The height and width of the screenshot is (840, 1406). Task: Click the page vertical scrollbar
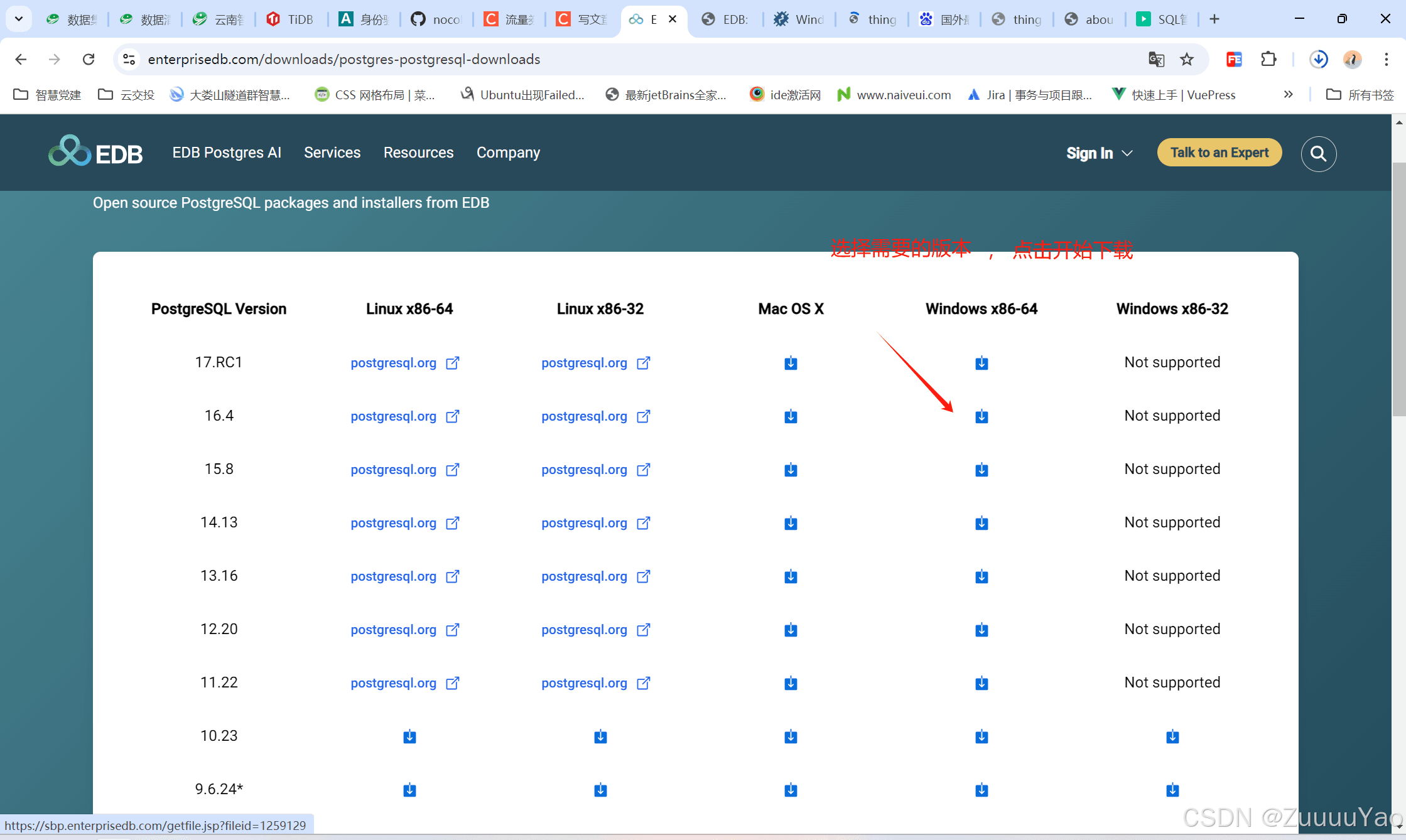(x=1399, y=289)
